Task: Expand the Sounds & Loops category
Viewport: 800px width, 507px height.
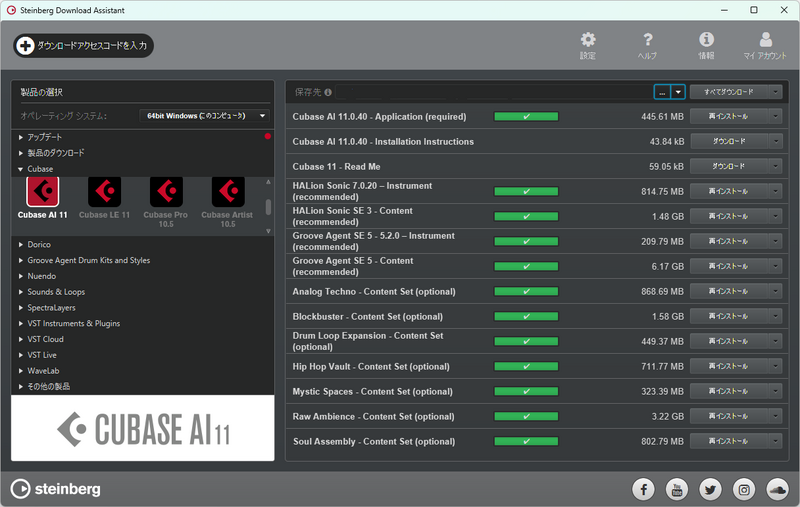Action: 20,292
